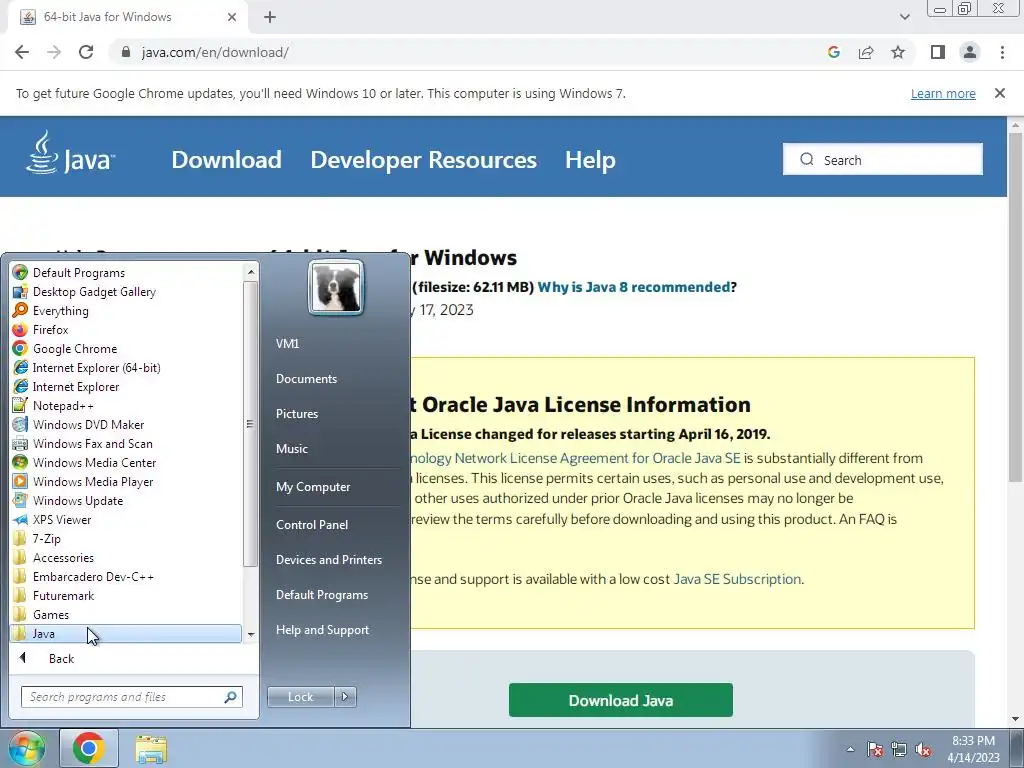Viewport: 1024px width, 768px height.
Task: Click the muted volume tray icon
Action: (x=923, y=750)
